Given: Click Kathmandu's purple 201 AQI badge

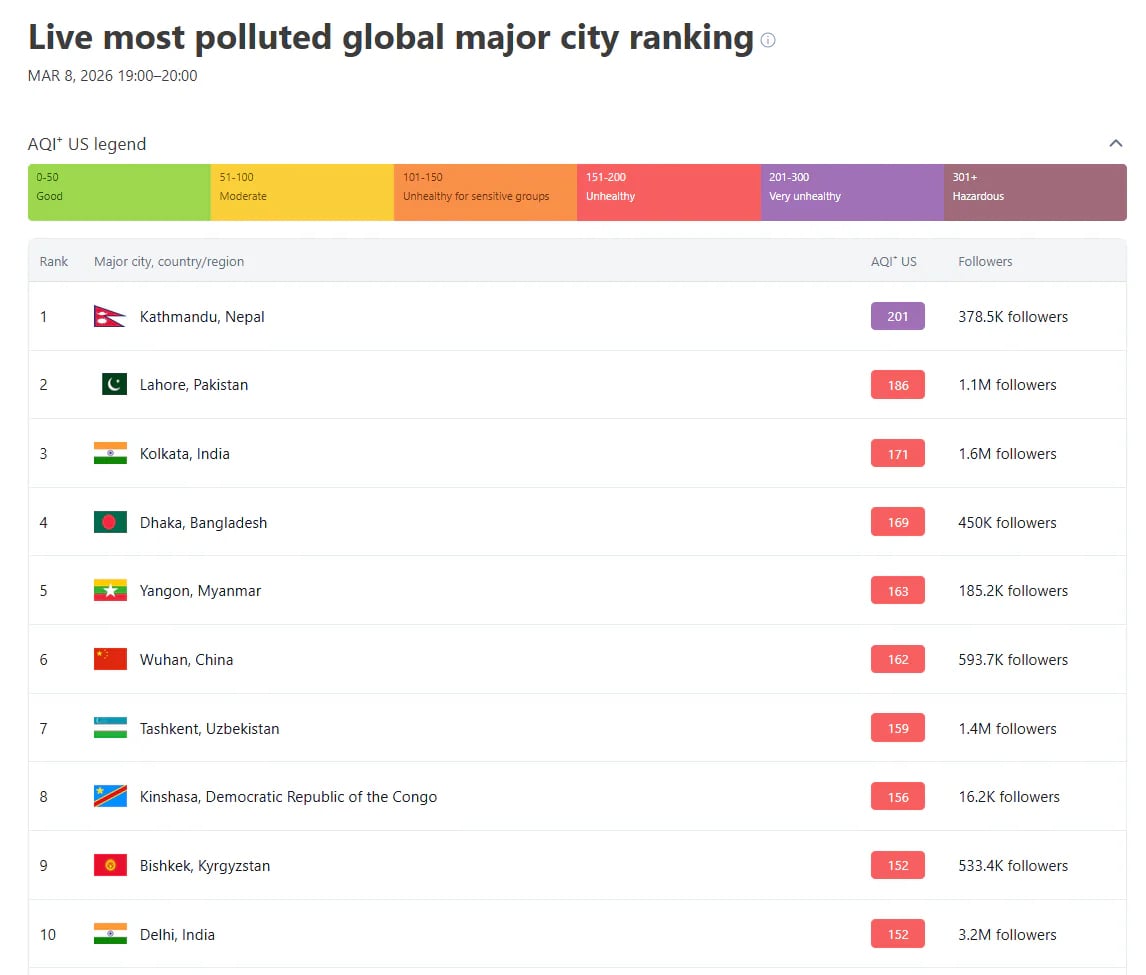Looking at the screenshot, I should (x=897, y=317).
